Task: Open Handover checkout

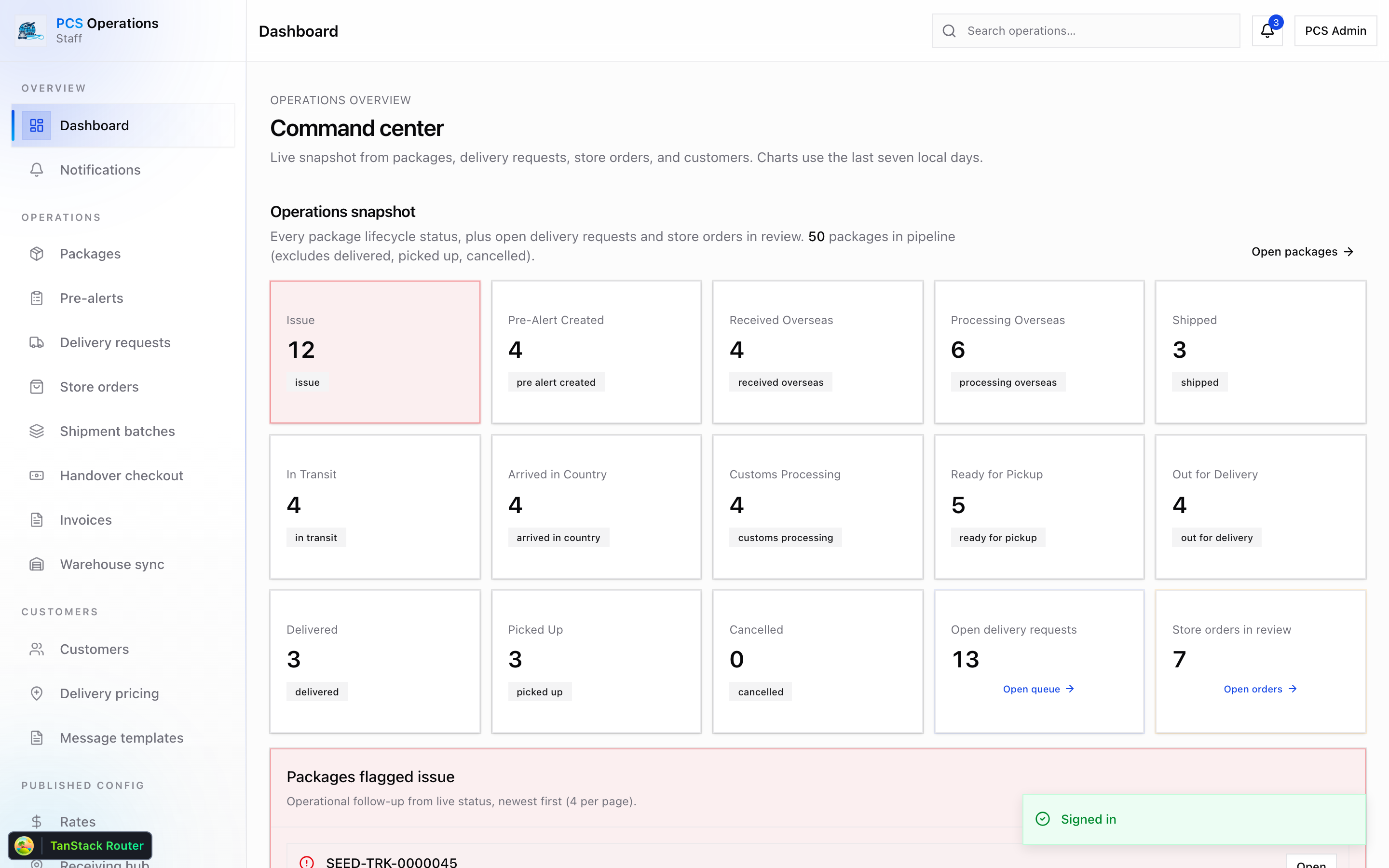Action: pos(123,475)
